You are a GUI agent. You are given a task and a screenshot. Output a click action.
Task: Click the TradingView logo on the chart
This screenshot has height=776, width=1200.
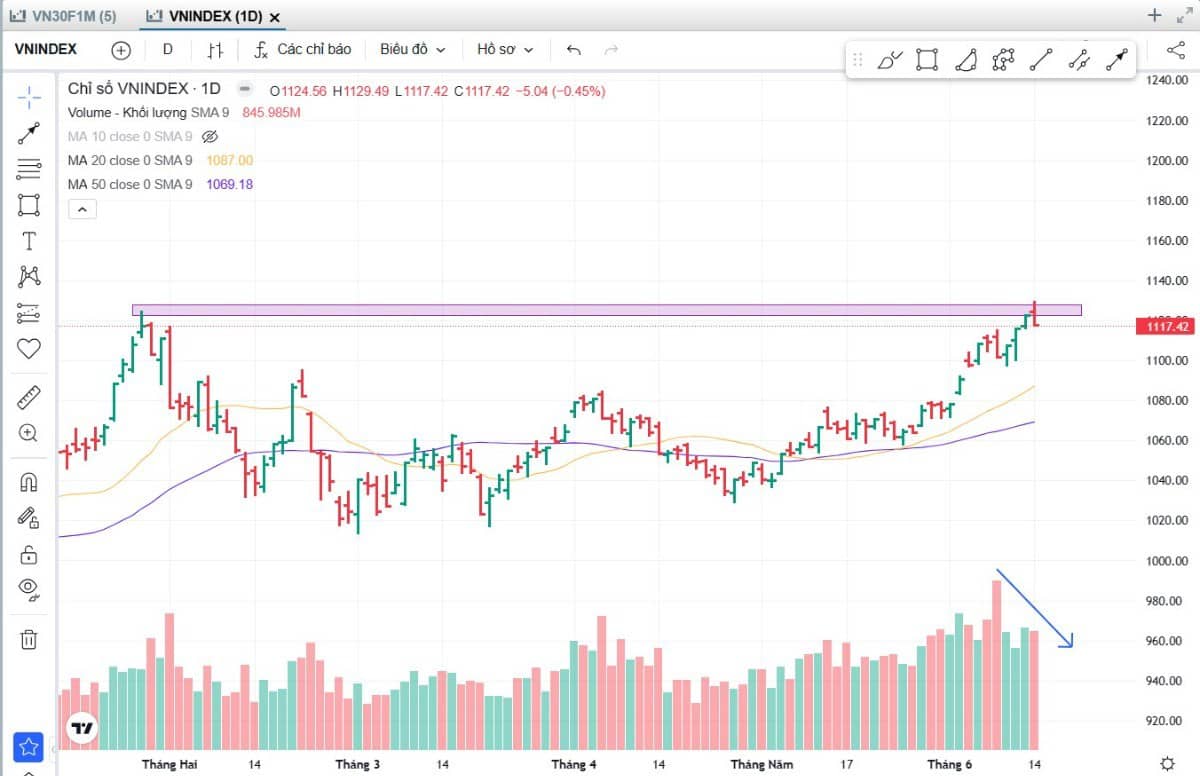coord(82,729)
